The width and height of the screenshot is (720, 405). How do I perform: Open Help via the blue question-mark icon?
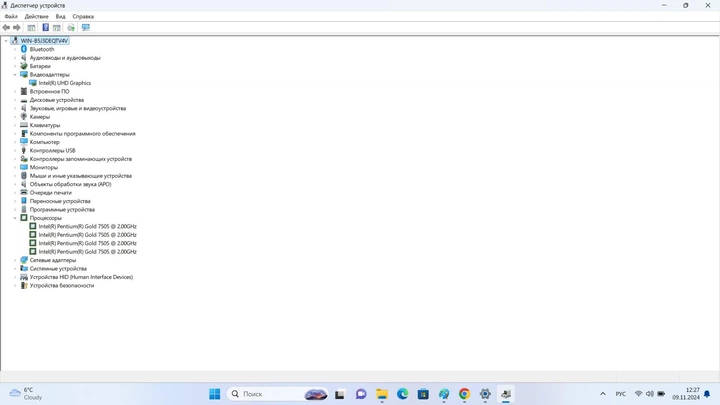(x=45, y=28)
